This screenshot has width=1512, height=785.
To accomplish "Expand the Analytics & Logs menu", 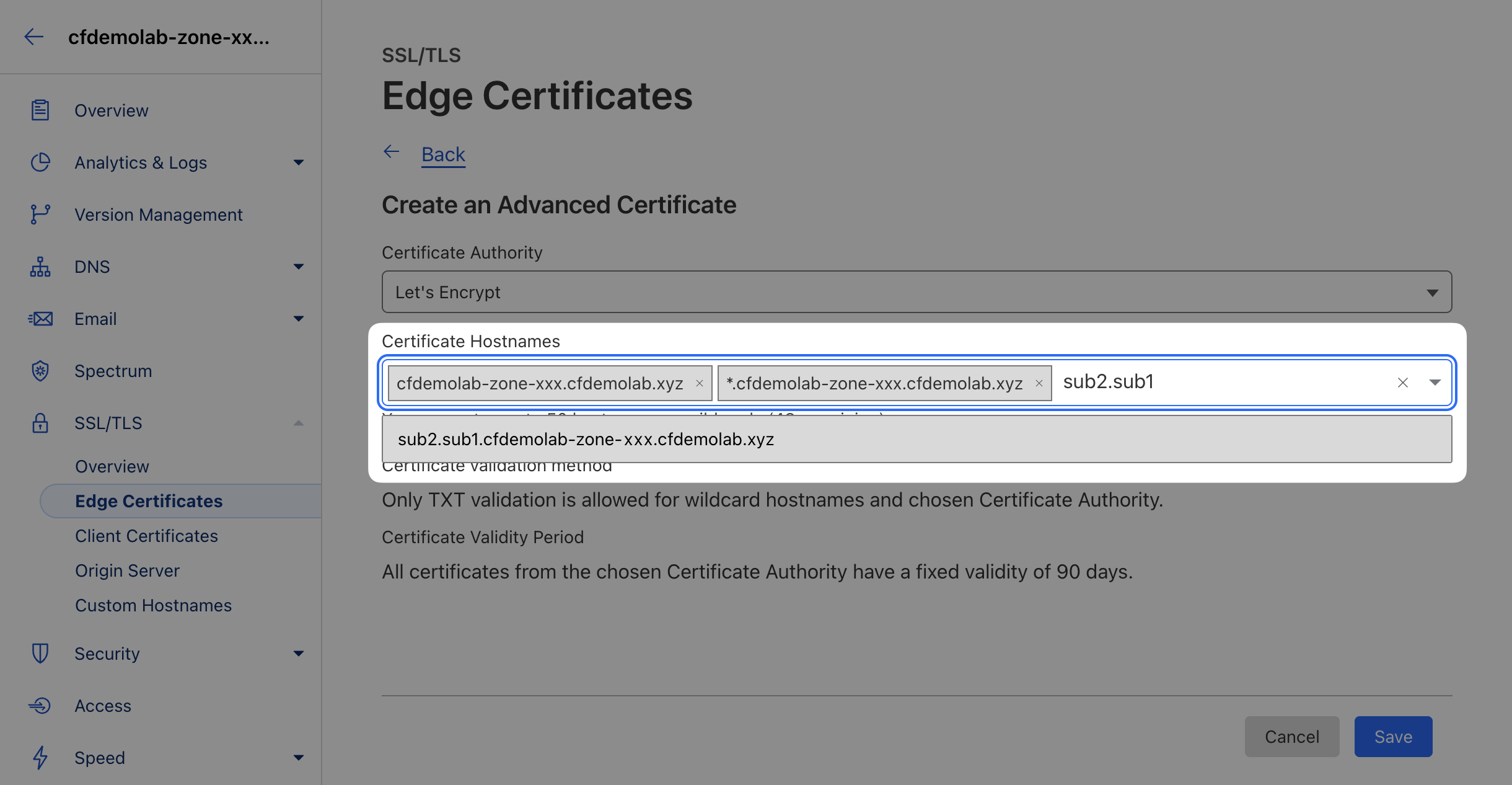I will [x=299, y=162].
